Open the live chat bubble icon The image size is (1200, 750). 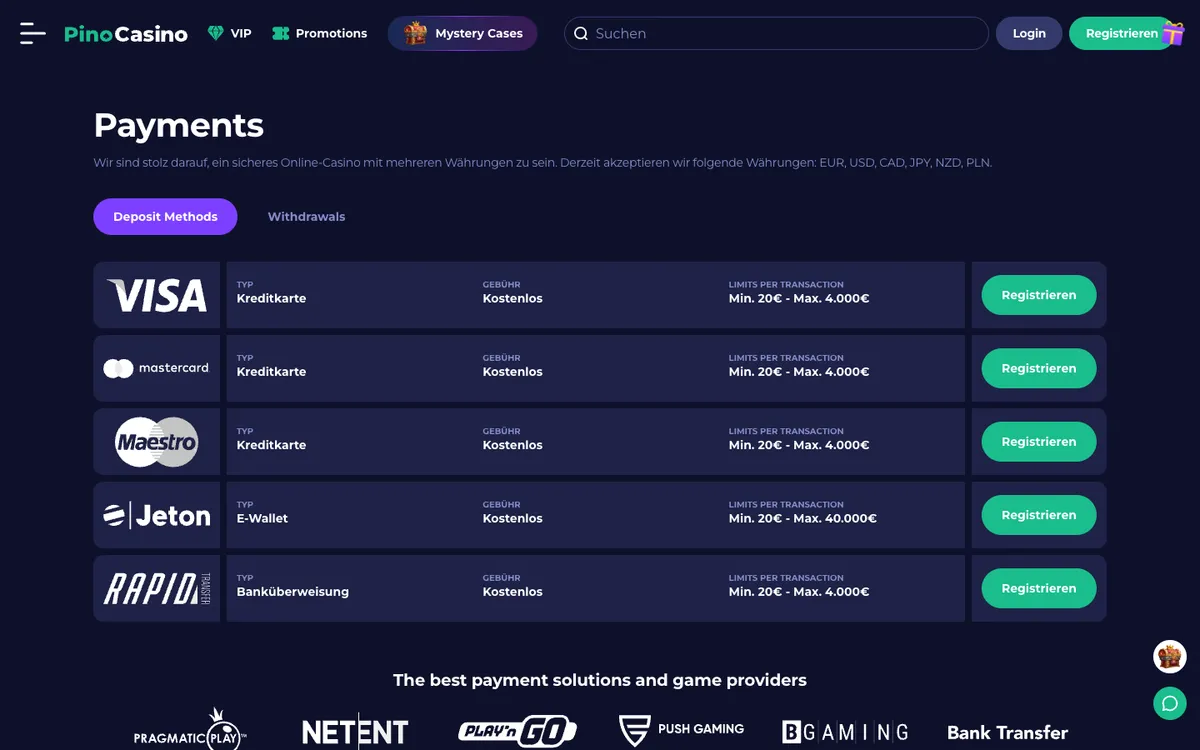1170,703
